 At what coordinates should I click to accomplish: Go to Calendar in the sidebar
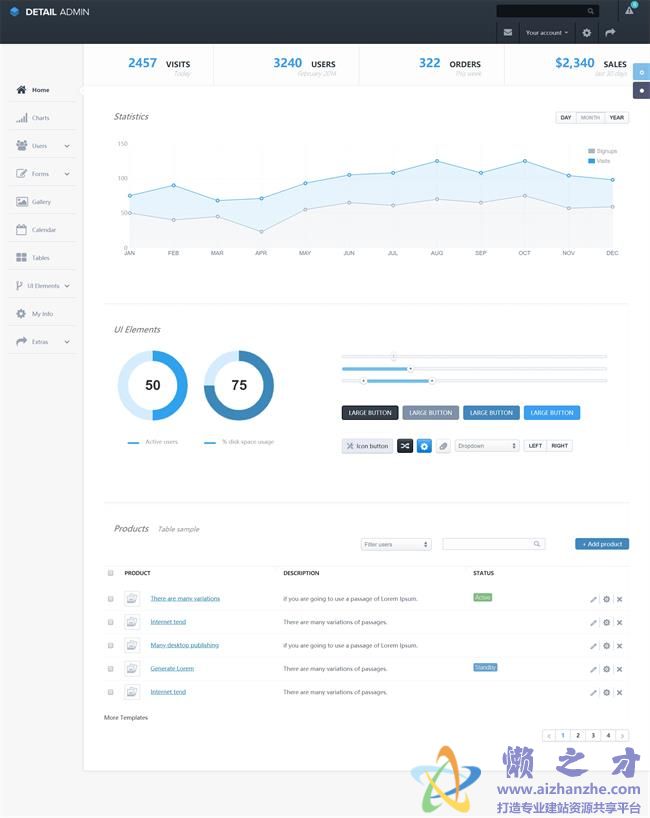tap(43, 230)
